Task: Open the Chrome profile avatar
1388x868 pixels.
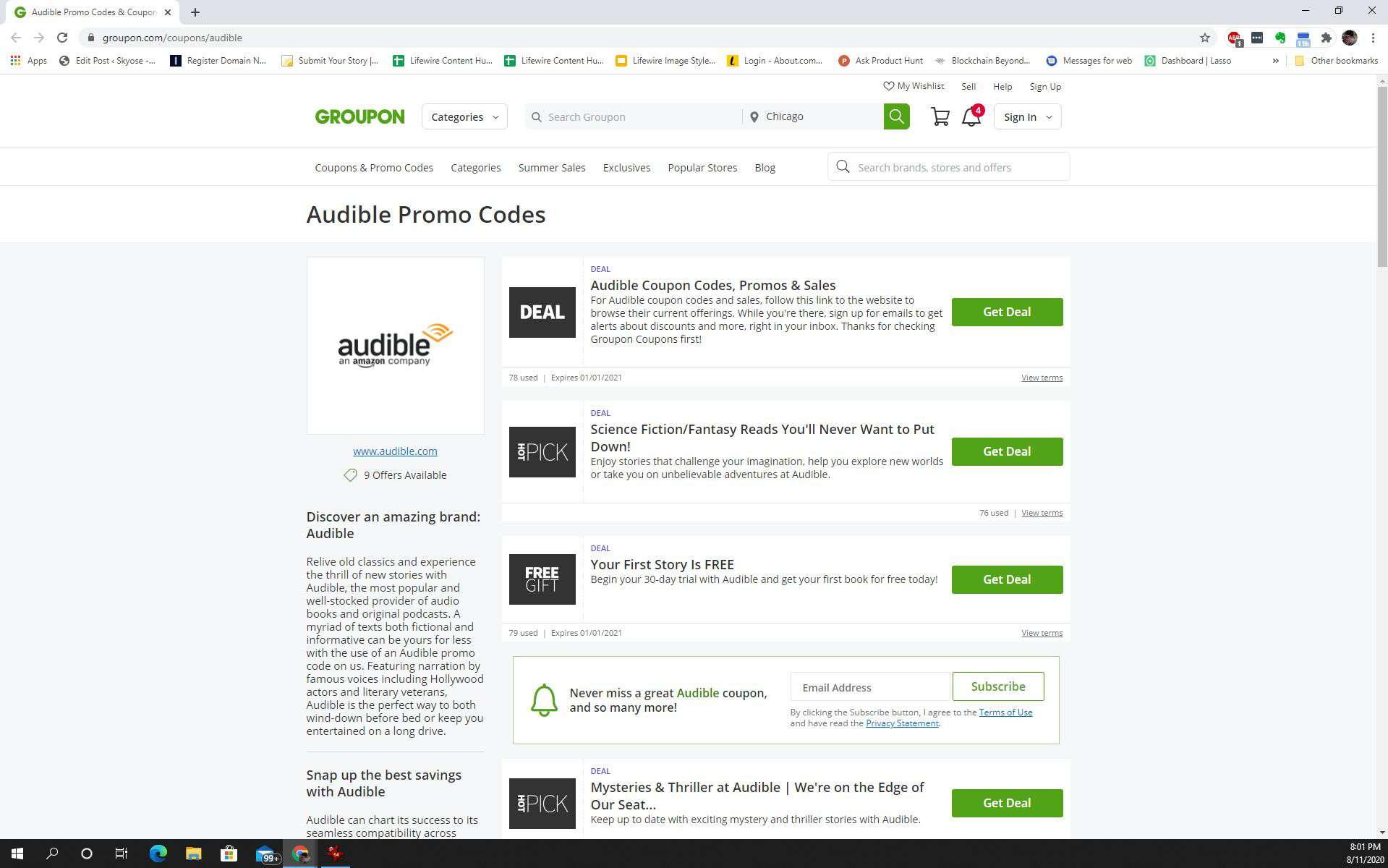Action: tap(1349, 38)
